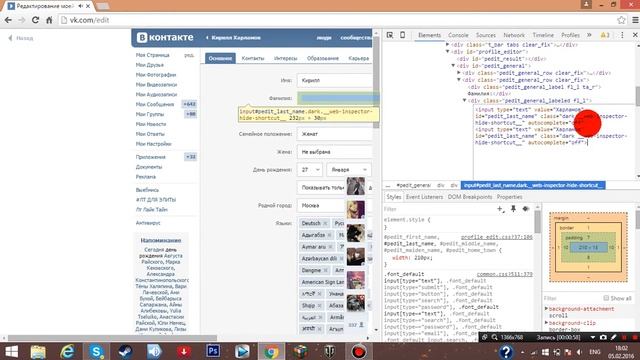Click the recorder magnifier zoom icon
This screenshot has width=640, height=360.
click(x=494, y=338)
